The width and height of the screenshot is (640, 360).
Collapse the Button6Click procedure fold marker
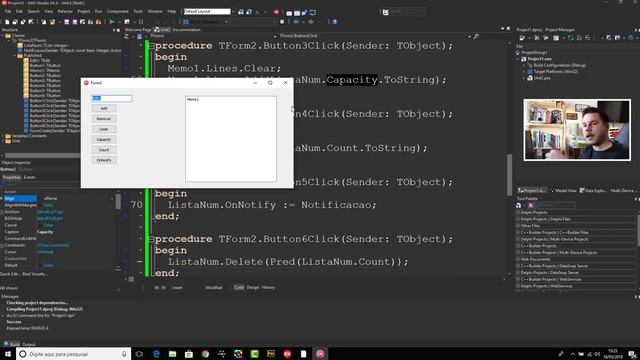tap(151, 239)
